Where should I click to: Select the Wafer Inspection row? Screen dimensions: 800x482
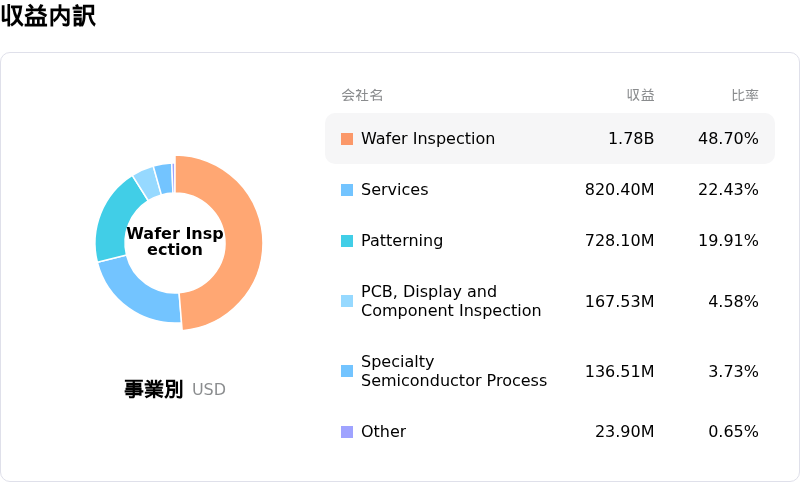(x=550, y=139)
